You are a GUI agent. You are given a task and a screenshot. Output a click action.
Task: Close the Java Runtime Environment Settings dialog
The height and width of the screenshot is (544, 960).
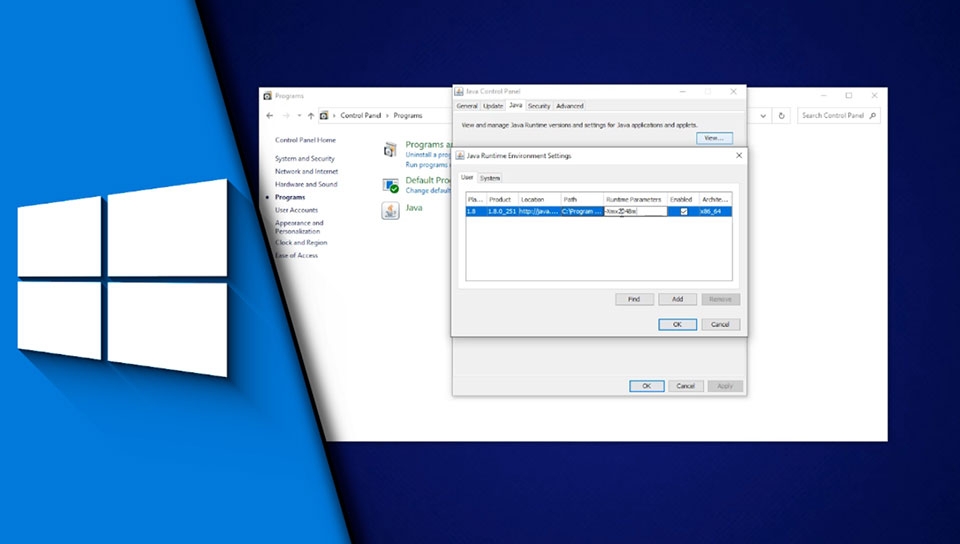tap(739, 155)
